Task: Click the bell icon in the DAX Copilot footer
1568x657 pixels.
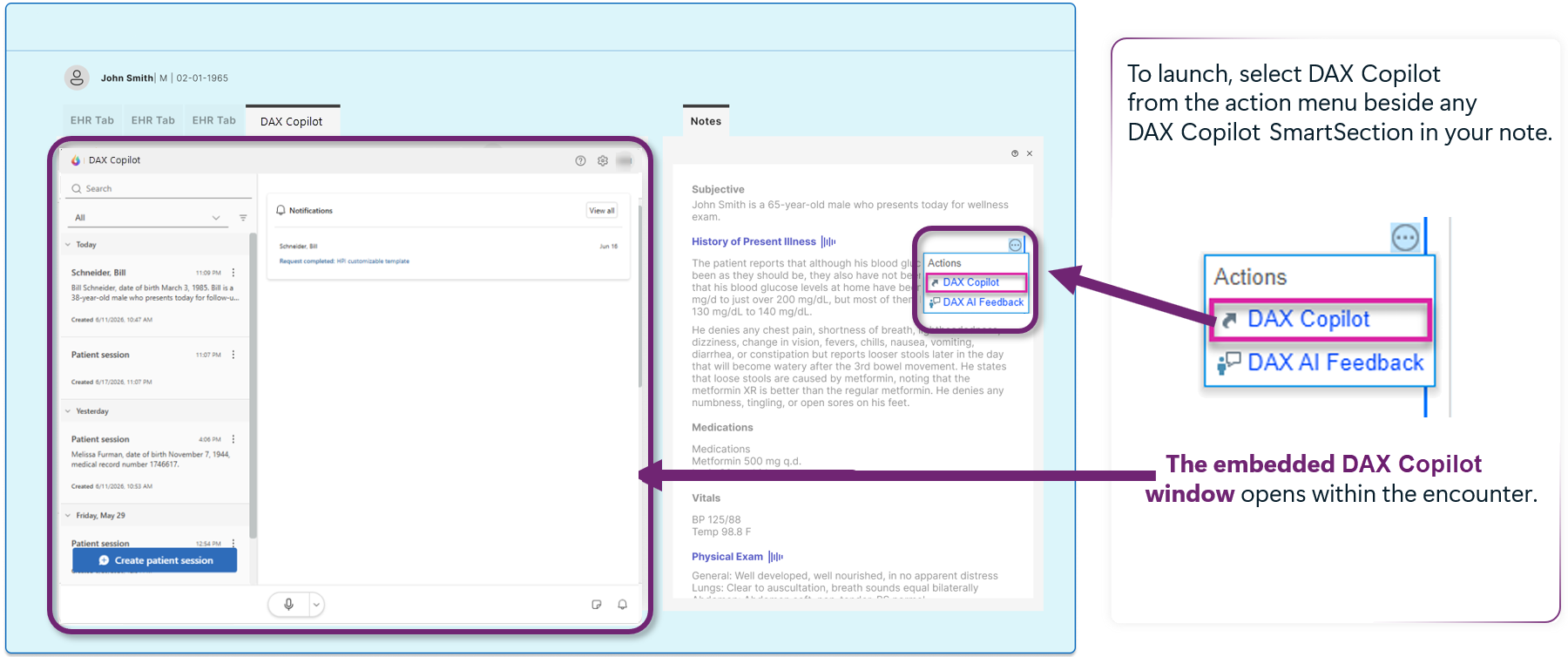Action: click(x=622, y=605)
